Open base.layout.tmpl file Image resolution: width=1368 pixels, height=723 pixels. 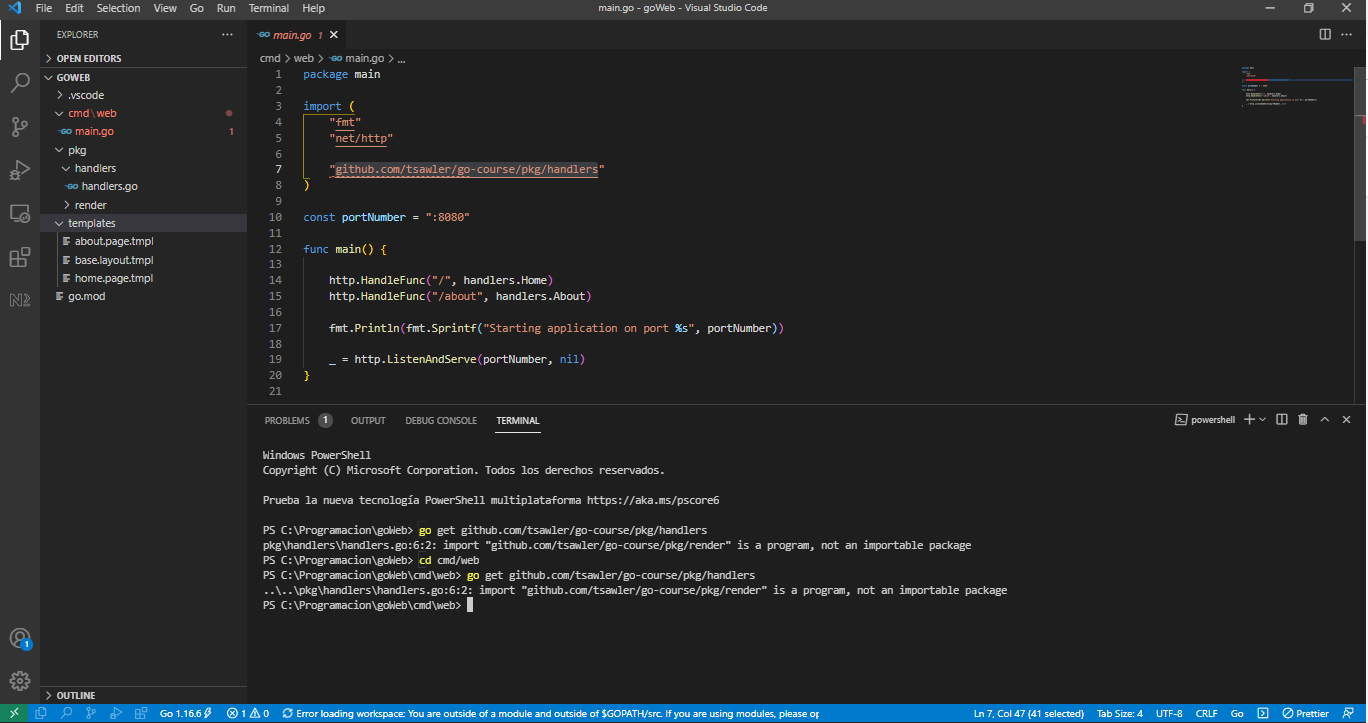click(x=144, y=260)
